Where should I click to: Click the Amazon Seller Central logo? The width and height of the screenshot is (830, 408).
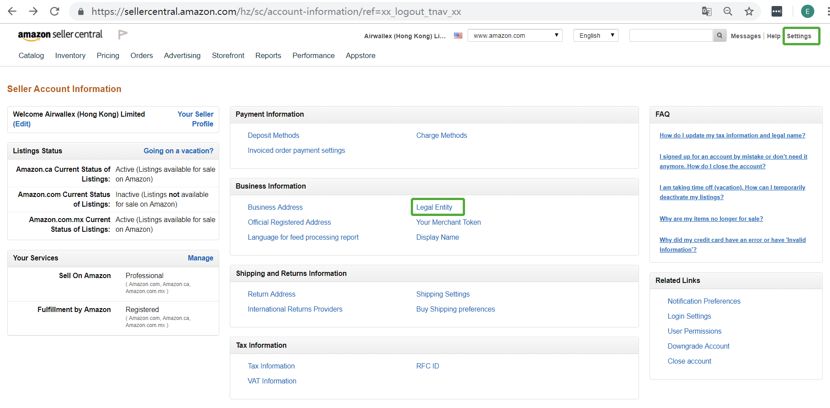click(x=60, y=35)
